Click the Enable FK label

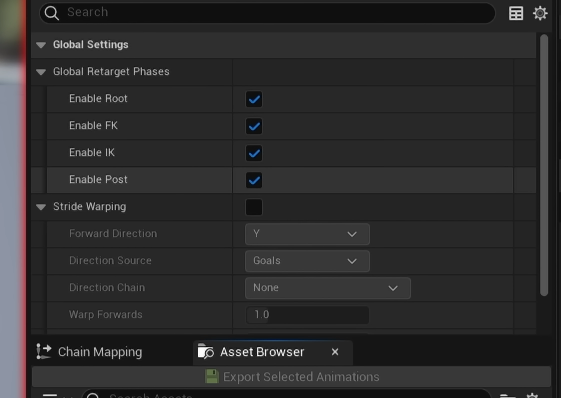pyautogui.click(x=93, y=126)
